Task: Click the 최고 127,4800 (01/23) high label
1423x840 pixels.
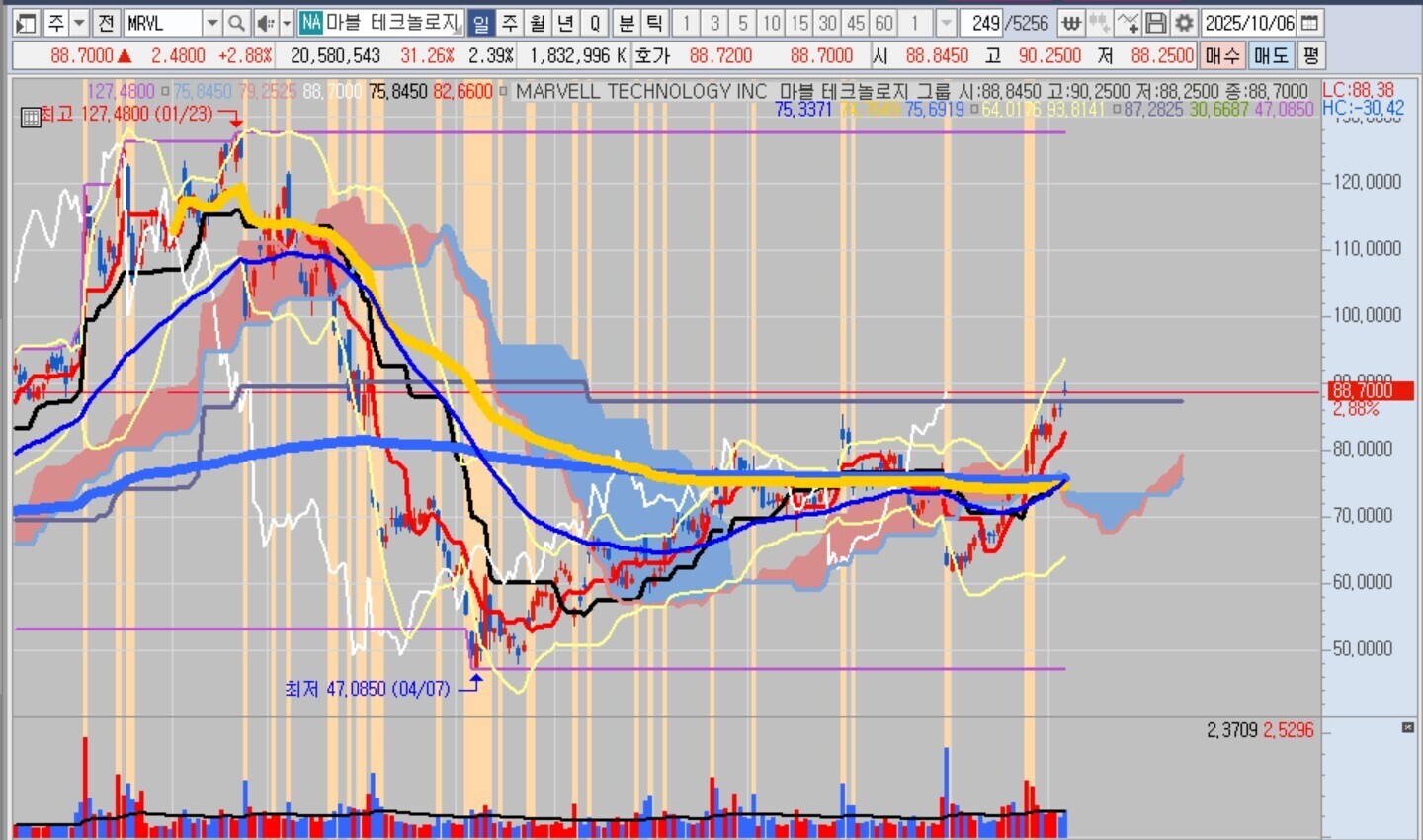Action: (x=126, y=115)
